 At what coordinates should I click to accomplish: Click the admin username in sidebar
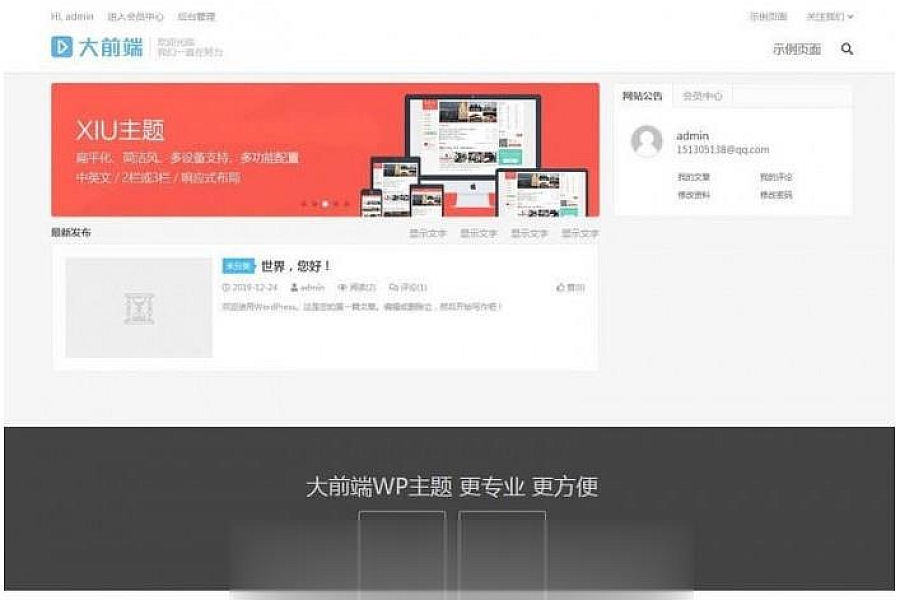pos(692,136)
